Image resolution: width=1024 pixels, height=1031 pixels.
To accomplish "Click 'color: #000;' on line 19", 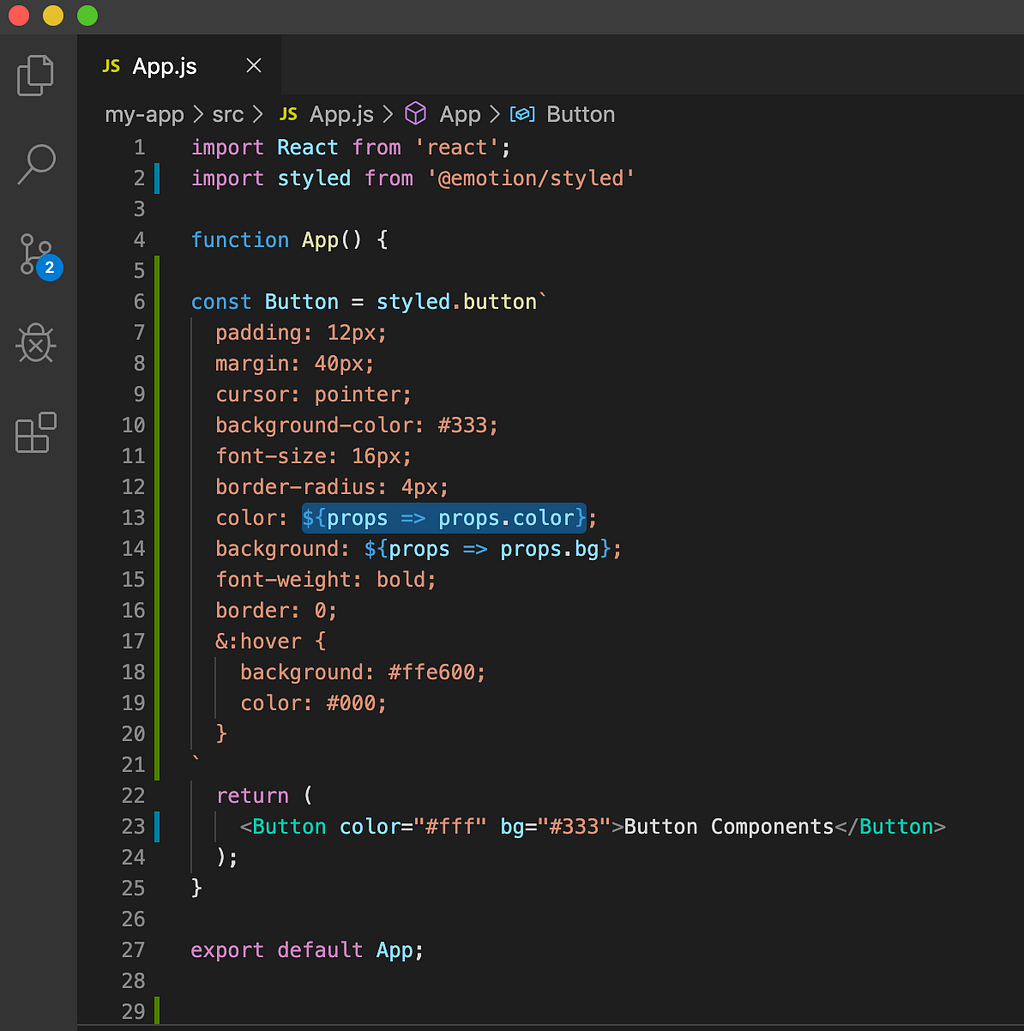I will tap(313, 704).
